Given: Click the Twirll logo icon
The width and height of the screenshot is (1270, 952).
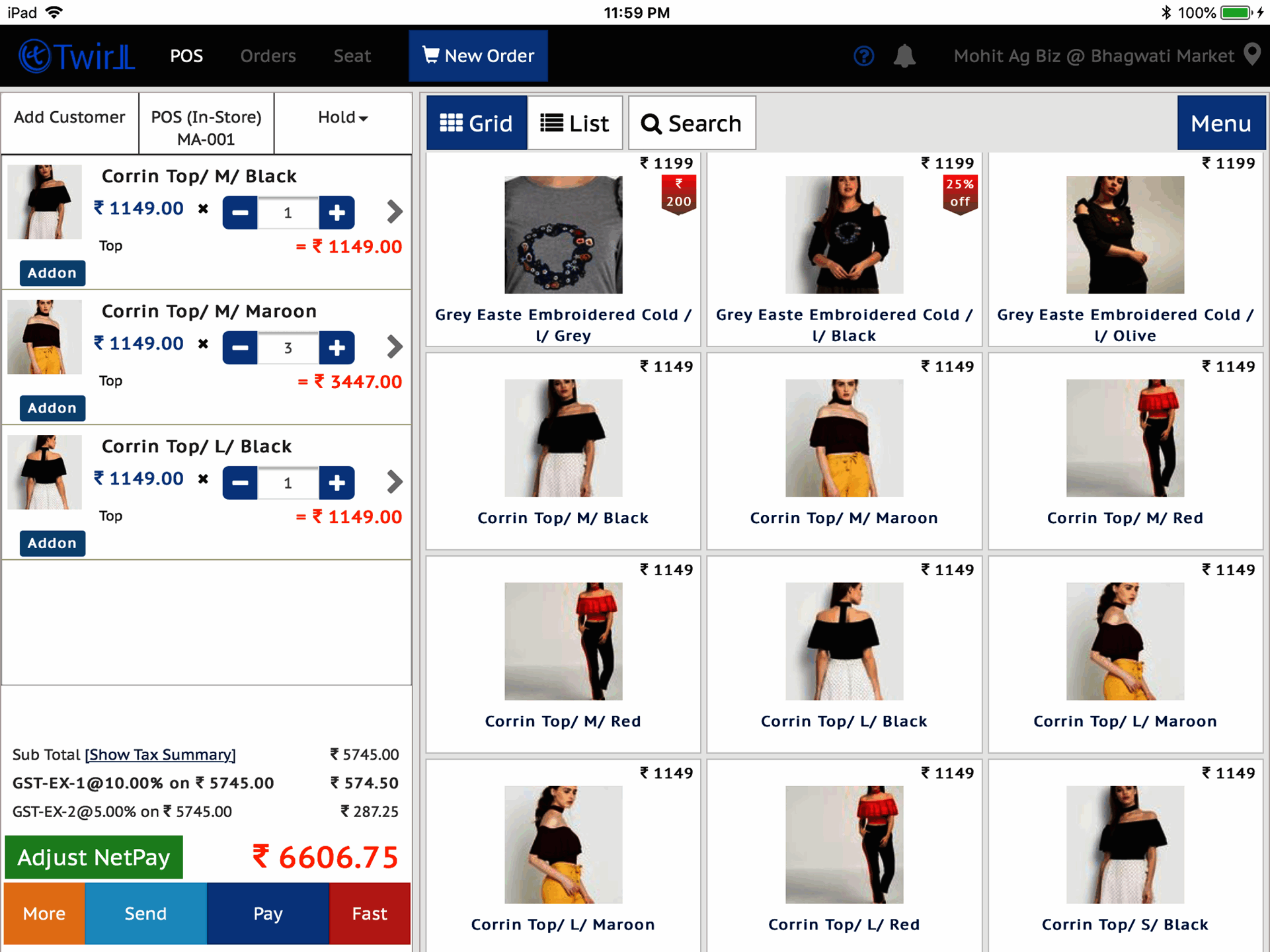Looking at the screenshot, I should [x=34, y=56].
